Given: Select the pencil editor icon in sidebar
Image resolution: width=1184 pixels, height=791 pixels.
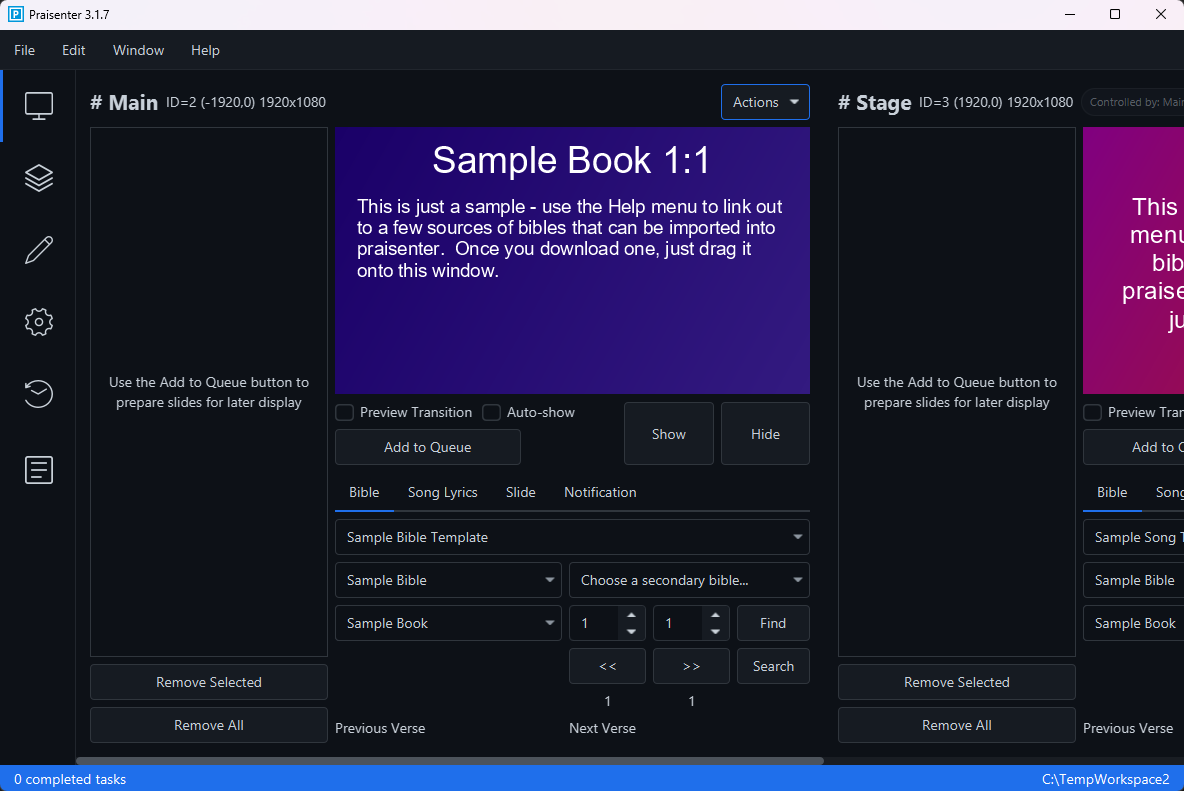Looking at the screenshot, I should tap(38, 249).
